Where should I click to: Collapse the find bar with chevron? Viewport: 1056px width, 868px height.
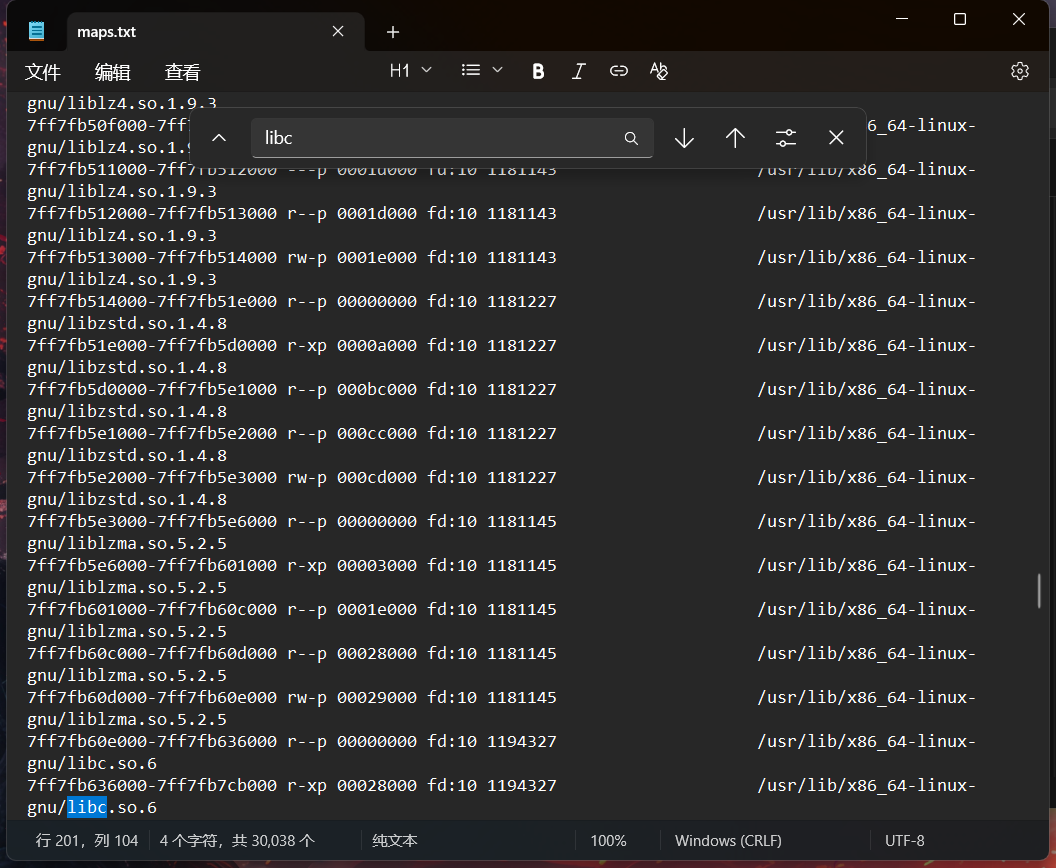(219, 138)
